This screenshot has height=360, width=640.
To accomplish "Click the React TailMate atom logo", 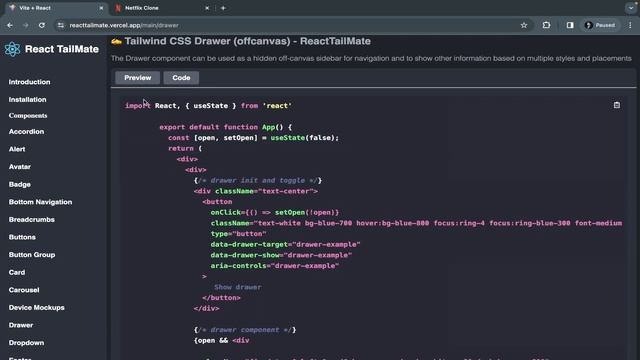I will coord(12,49).
